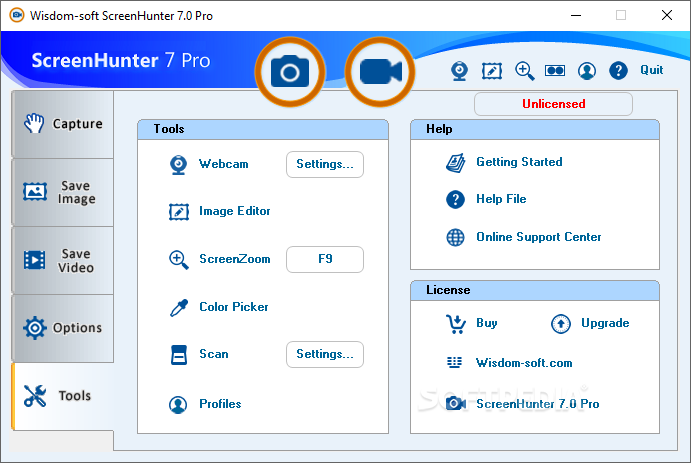
Task: Click the Buy shopping cart icon
Action: tap(456, 324)
